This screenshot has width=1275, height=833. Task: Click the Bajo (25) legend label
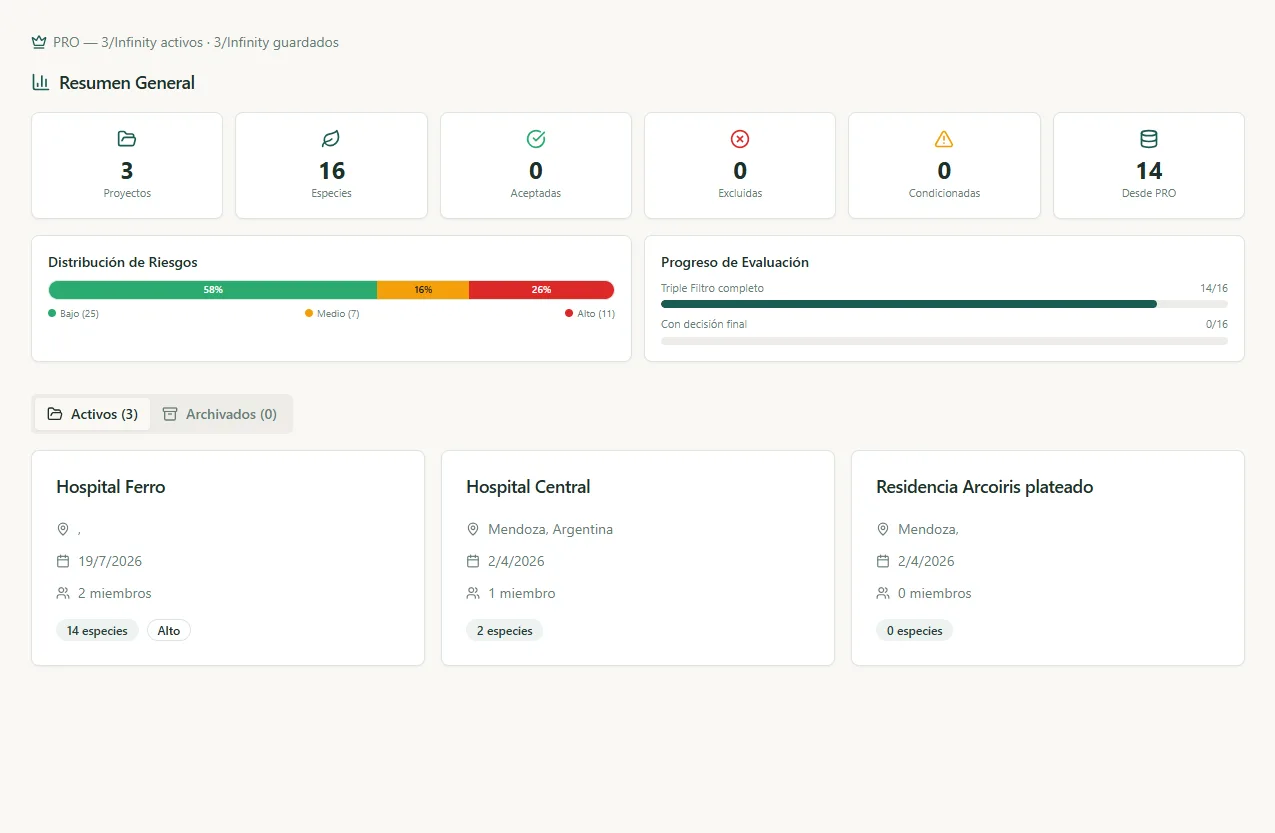pyautogui.click(x=79, y=314)
